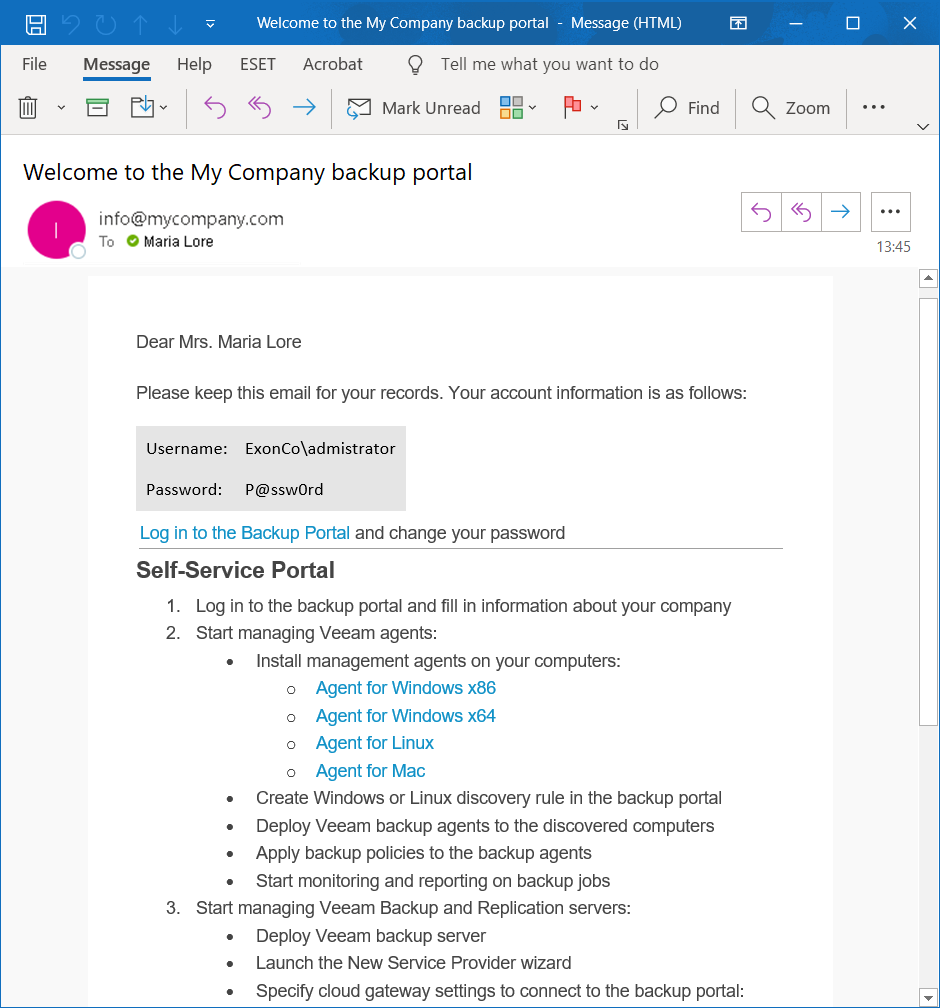Archive this email using the archive icon

(x=98, y=107)
